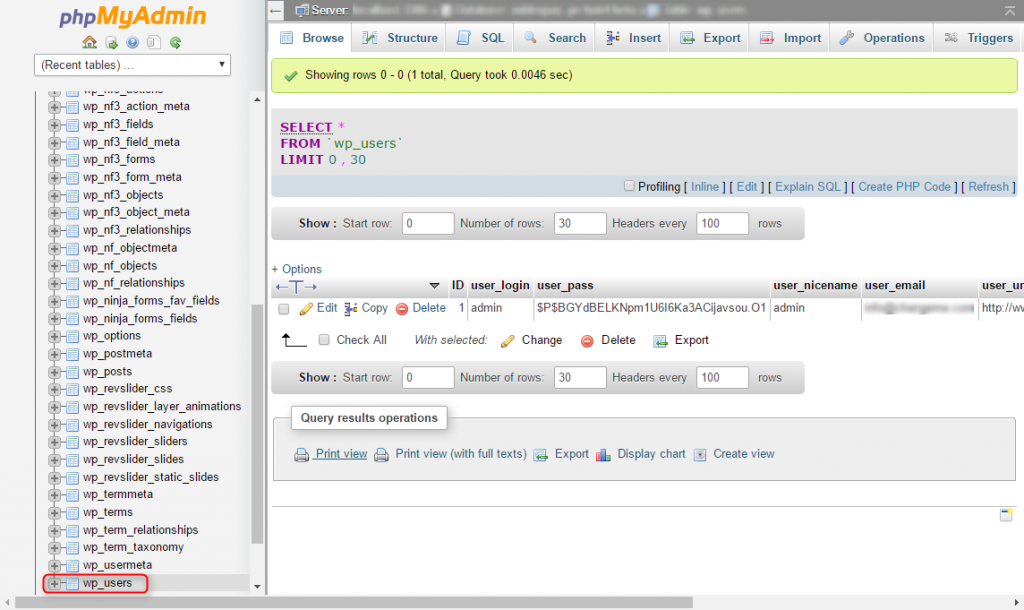Image resolution: width=1024 pixels, height=610 pixels.
Task: Click the green checkmark in the success message
Action: click(x=291, y=76)
